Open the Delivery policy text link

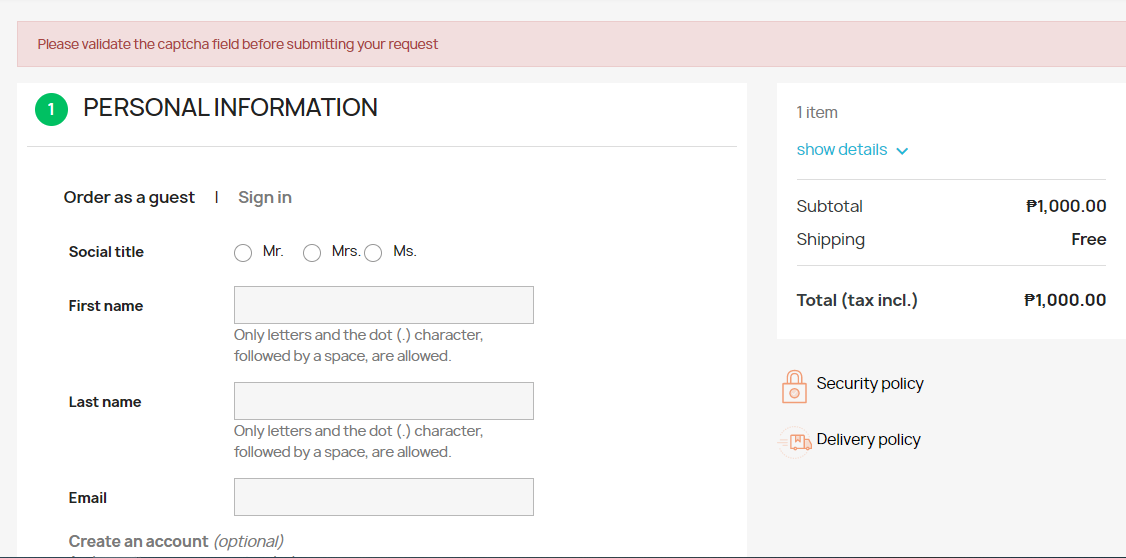[868, 440]
